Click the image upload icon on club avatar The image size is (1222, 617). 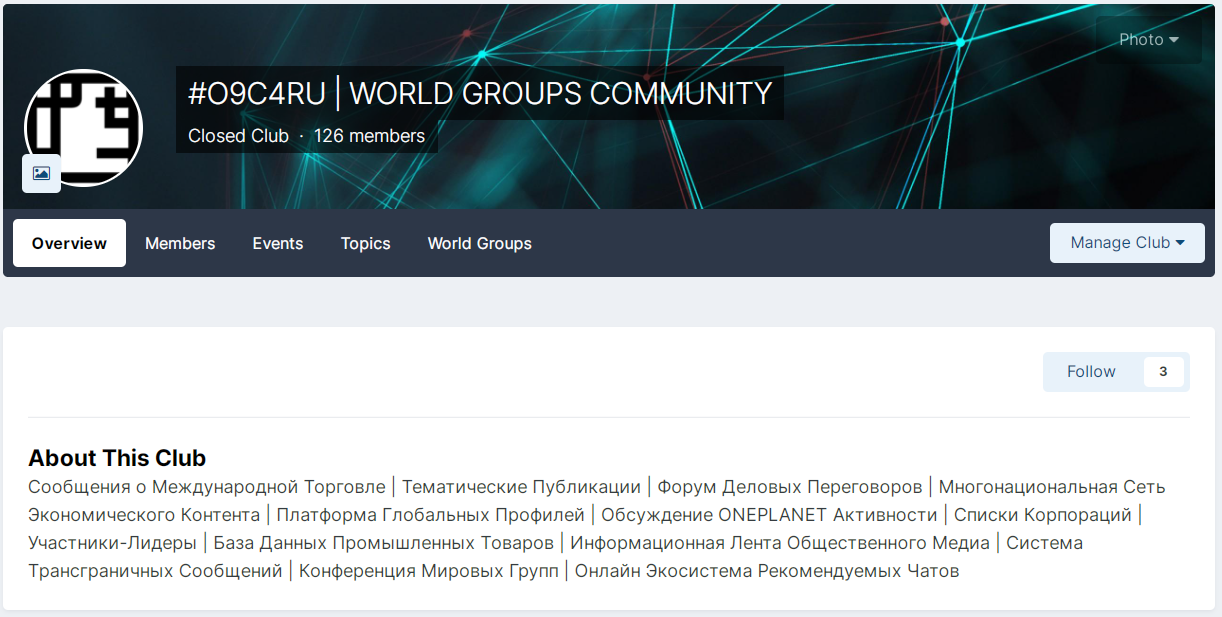tap(41, 173)
